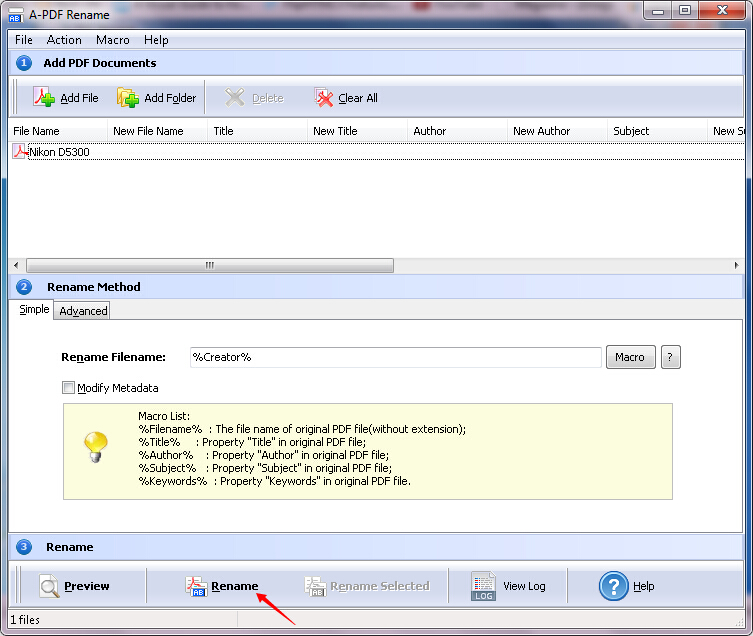The image size is (753, 636).
Task: Click the greyed-out Delete X icon
Action: [x=235, y=98]
